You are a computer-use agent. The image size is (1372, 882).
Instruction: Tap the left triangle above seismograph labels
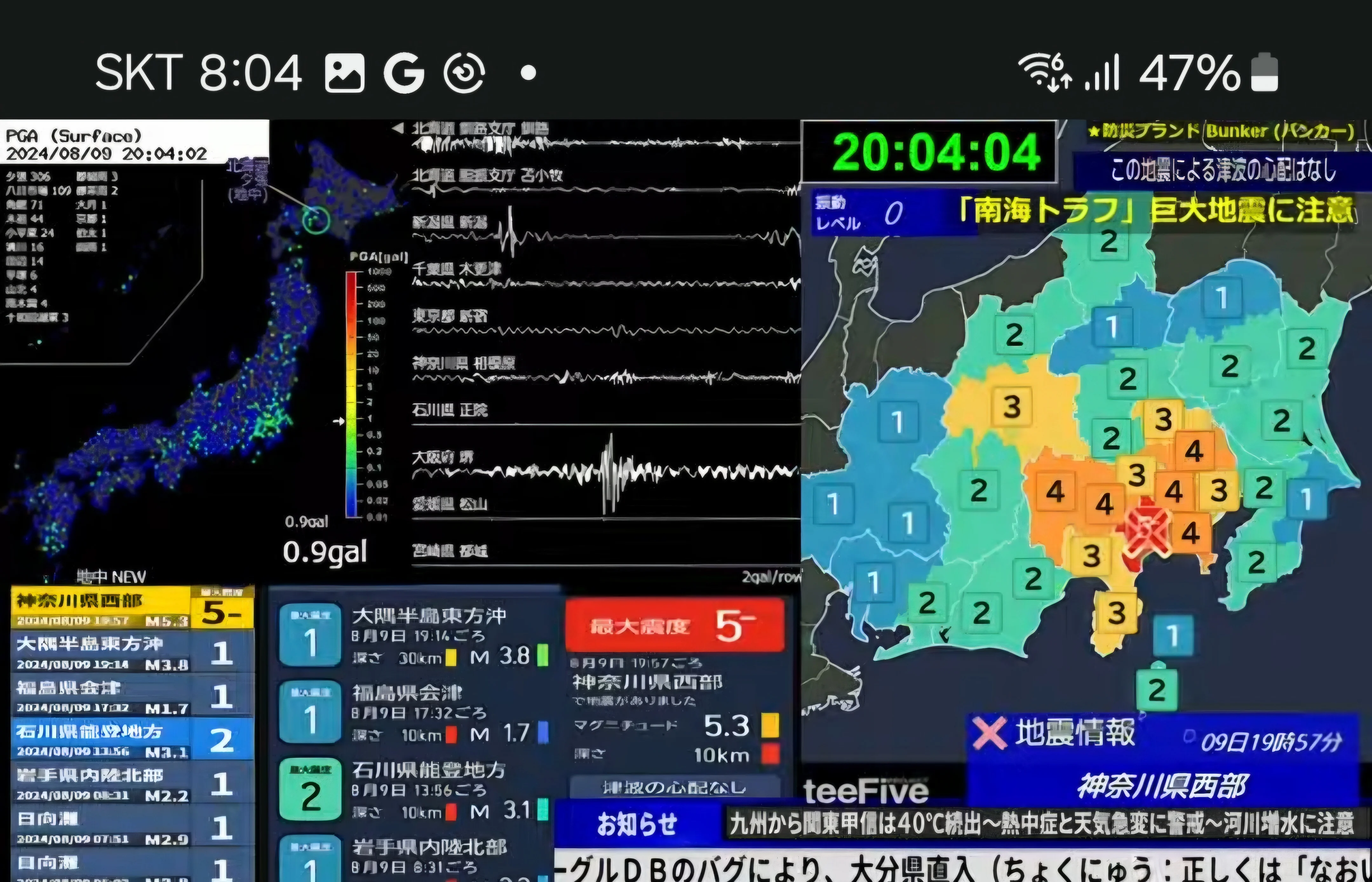click(x=397, y=128)
